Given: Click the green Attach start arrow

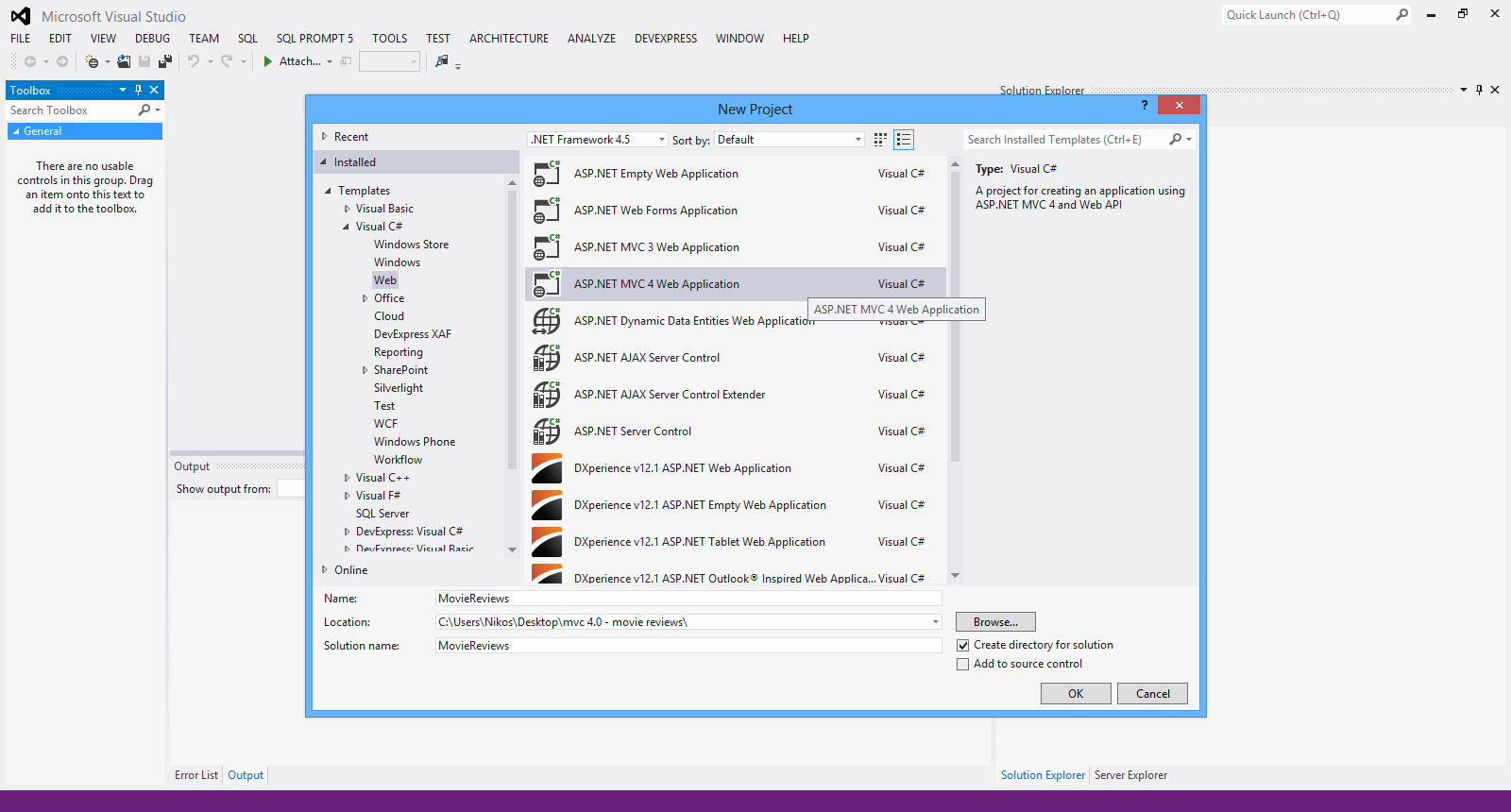Looking at the screenshot, I should pos(268,61).
